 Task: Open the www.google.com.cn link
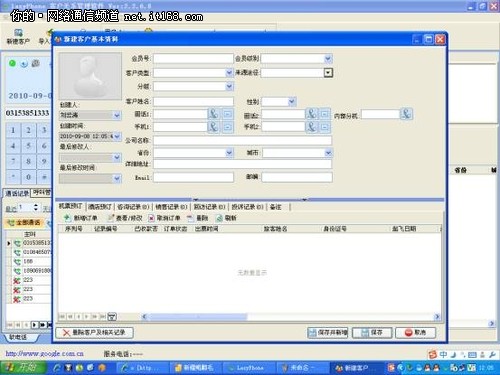pyautogui.click(x=45, y=353)
